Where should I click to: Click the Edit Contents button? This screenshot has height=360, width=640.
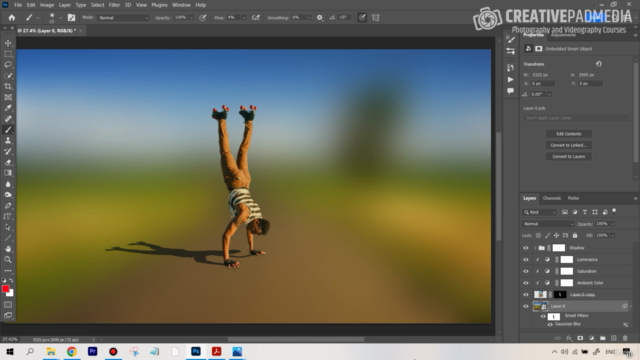tap(569, 134)
